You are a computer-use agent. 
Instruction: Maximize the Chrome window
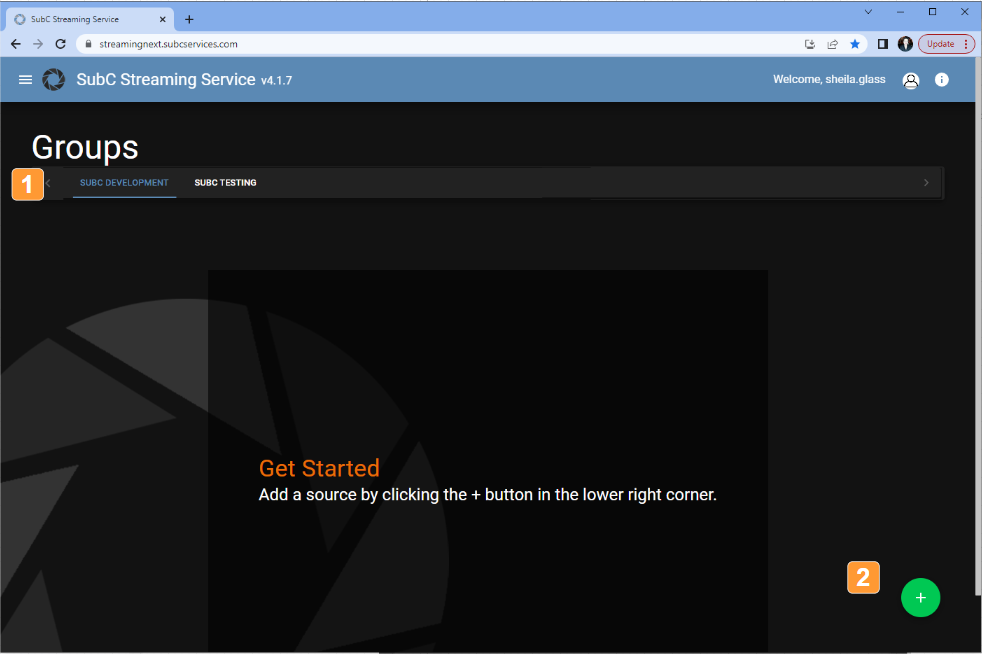point(933,11)
